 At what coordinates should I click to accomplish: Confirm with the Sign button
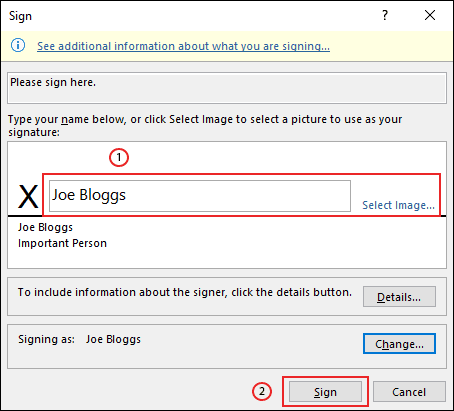point(325,392)
